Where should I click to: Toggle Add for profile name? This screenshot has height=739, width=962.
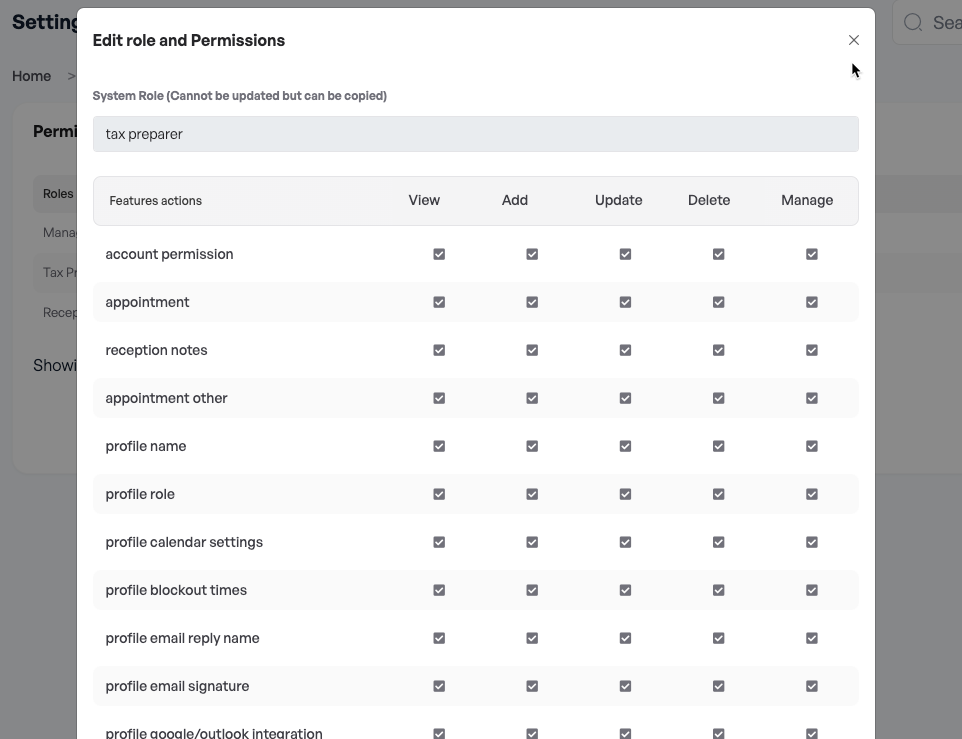(x=532, y=446)
